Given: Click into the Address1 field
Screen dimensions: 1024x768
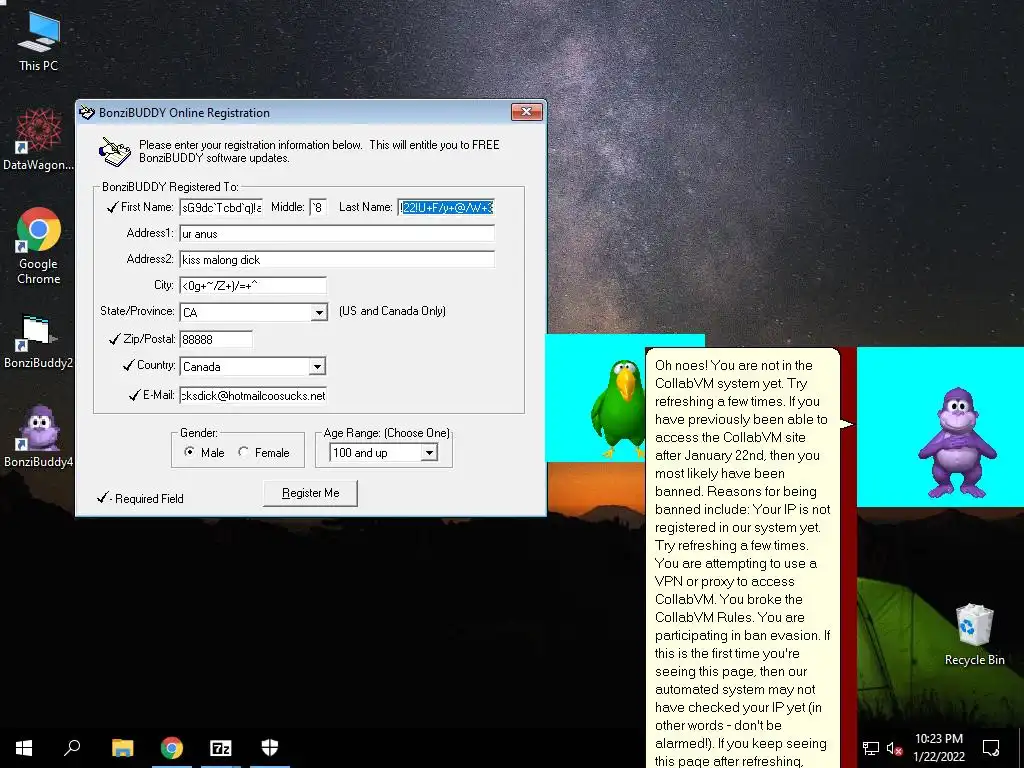Looking at the screenshot, I should point(337,234).
